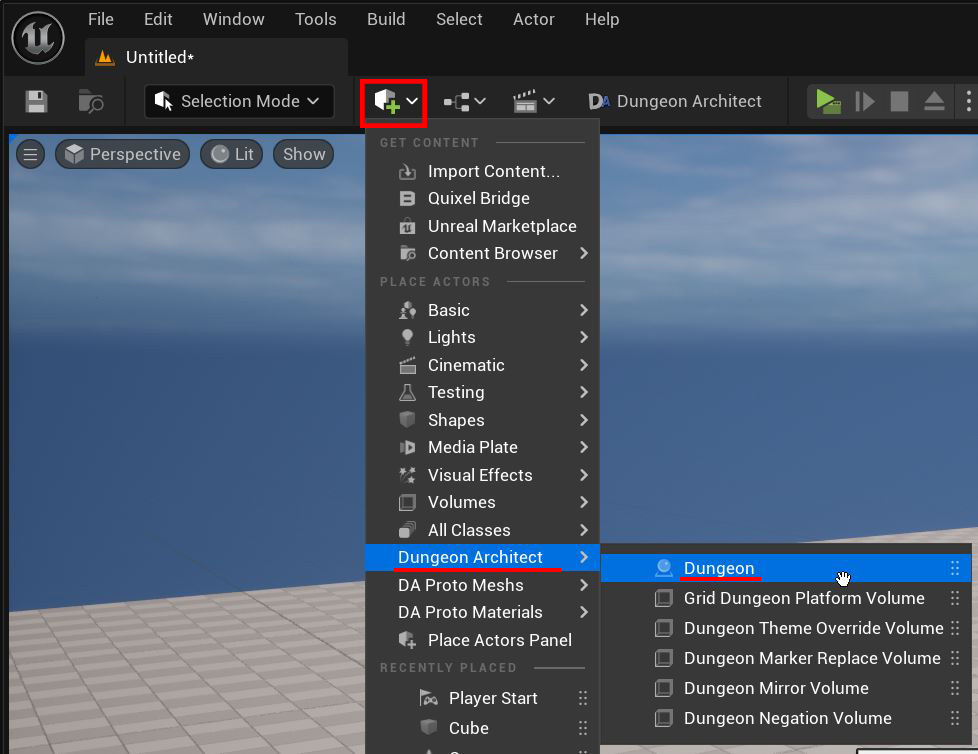Open the viewport Show flags menu
978x754 pixels.
click(304, 154)
